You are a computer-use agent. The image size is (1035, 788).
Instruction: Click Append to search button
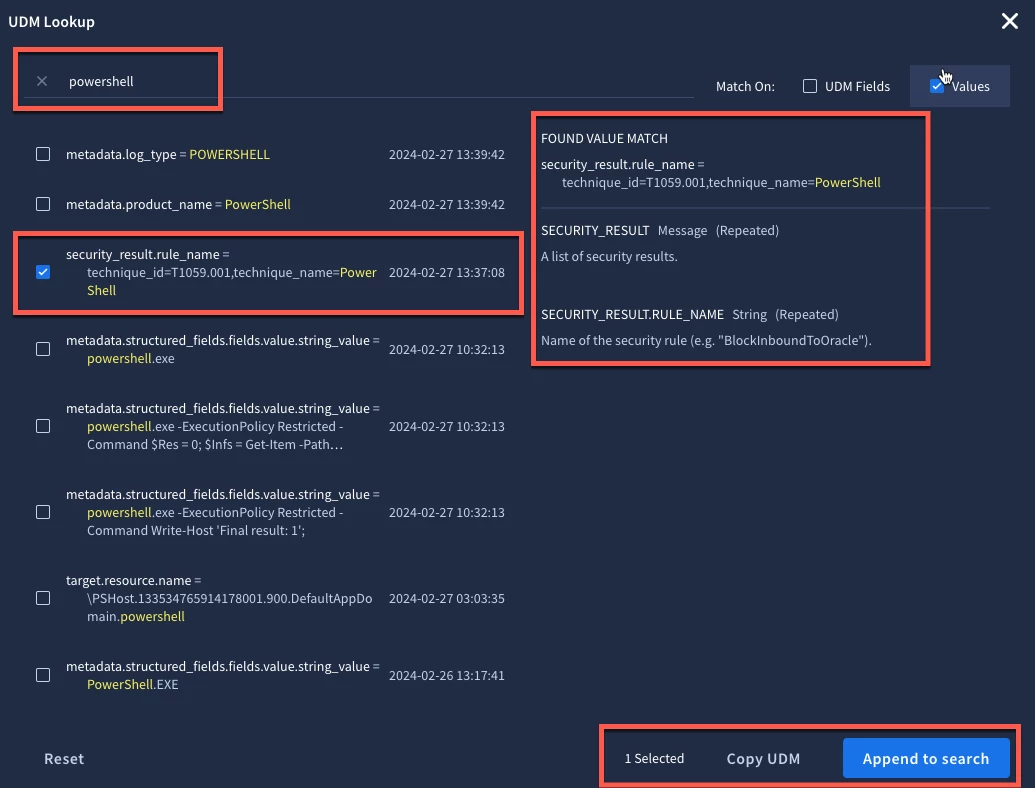click(925, 758)
